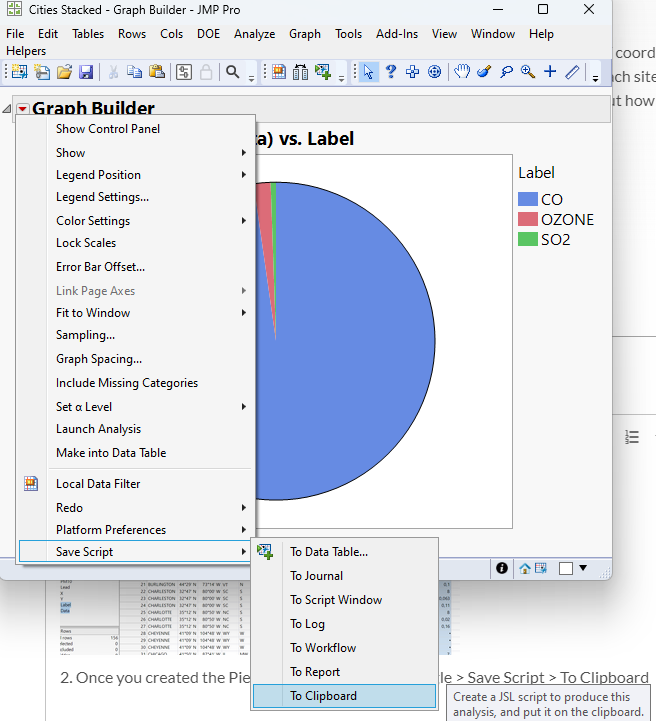Click the New Data Table toolbar icon
The image size is (656, 721).
(x=20, y=72)
